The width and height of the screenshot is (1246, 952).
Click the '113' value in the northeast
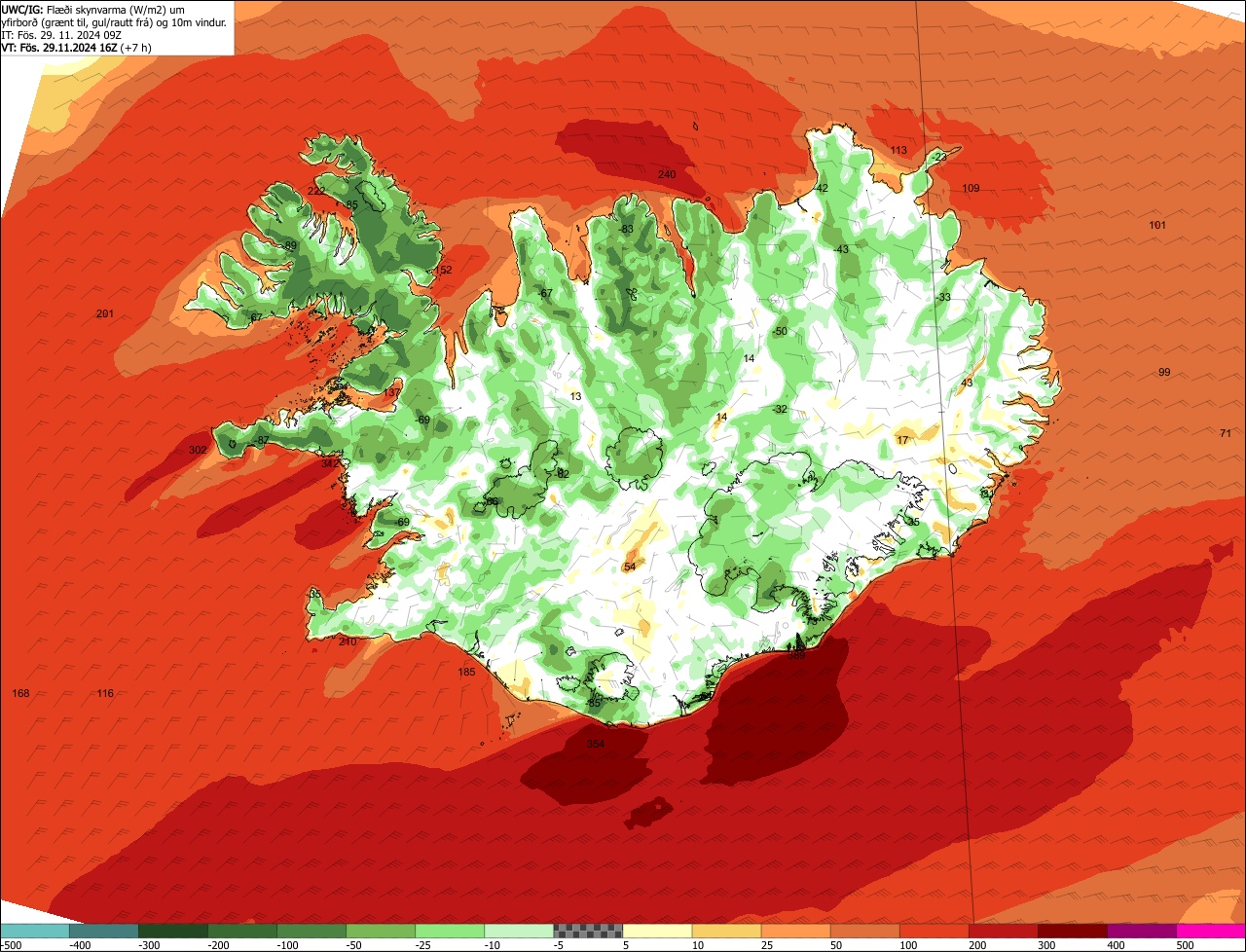point(898,150)
